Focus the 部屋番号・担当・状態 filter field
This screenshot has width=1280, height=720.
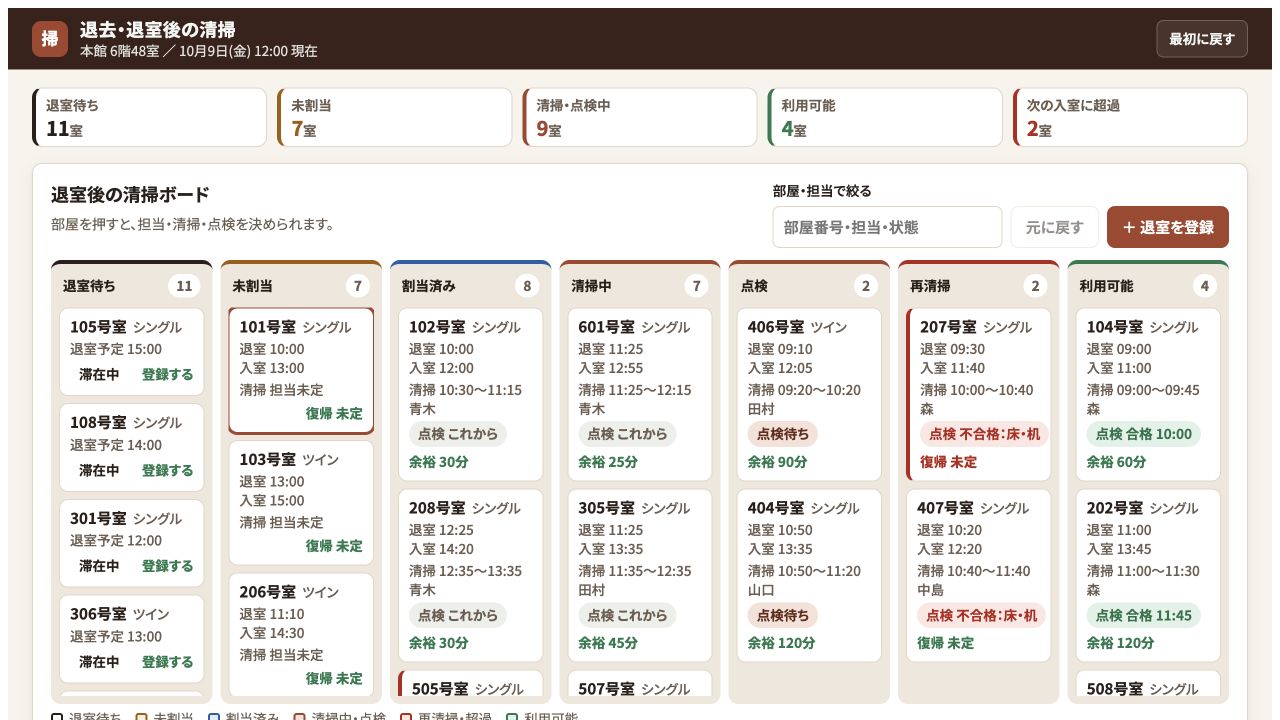887,227
